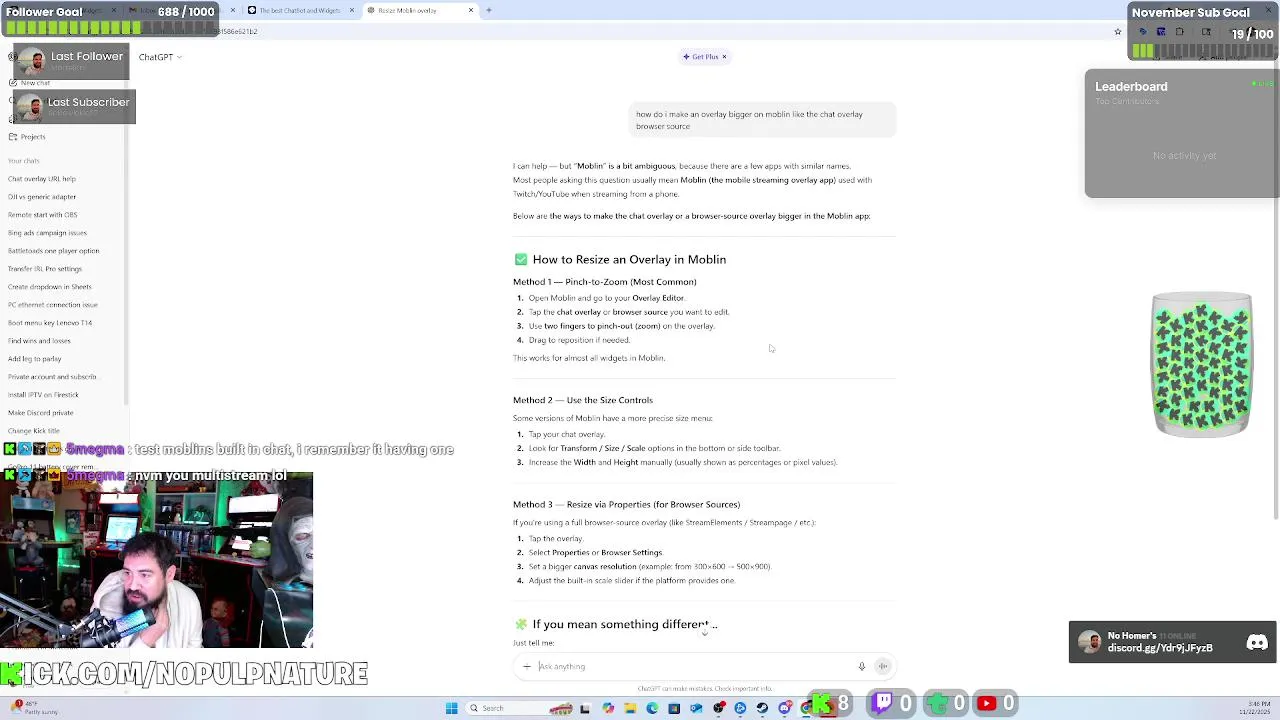Open the 'Remote start with OBS' chat
Screen dimensions: 1280x720
pos(42,215)
